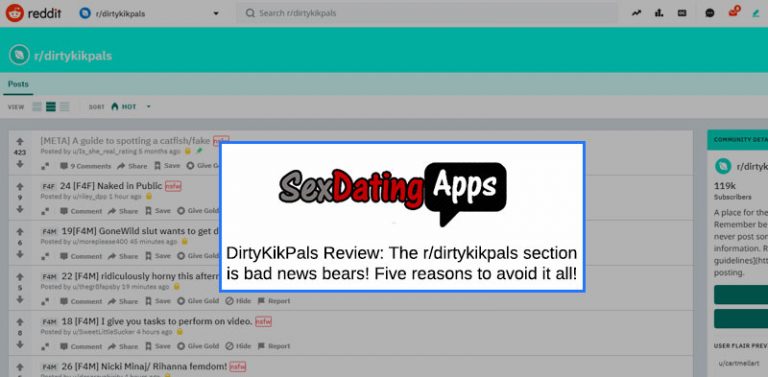Open the red notifications icon in header
Image resolution: width=768 pixels, height=377 pixels.
pos(734,11)
